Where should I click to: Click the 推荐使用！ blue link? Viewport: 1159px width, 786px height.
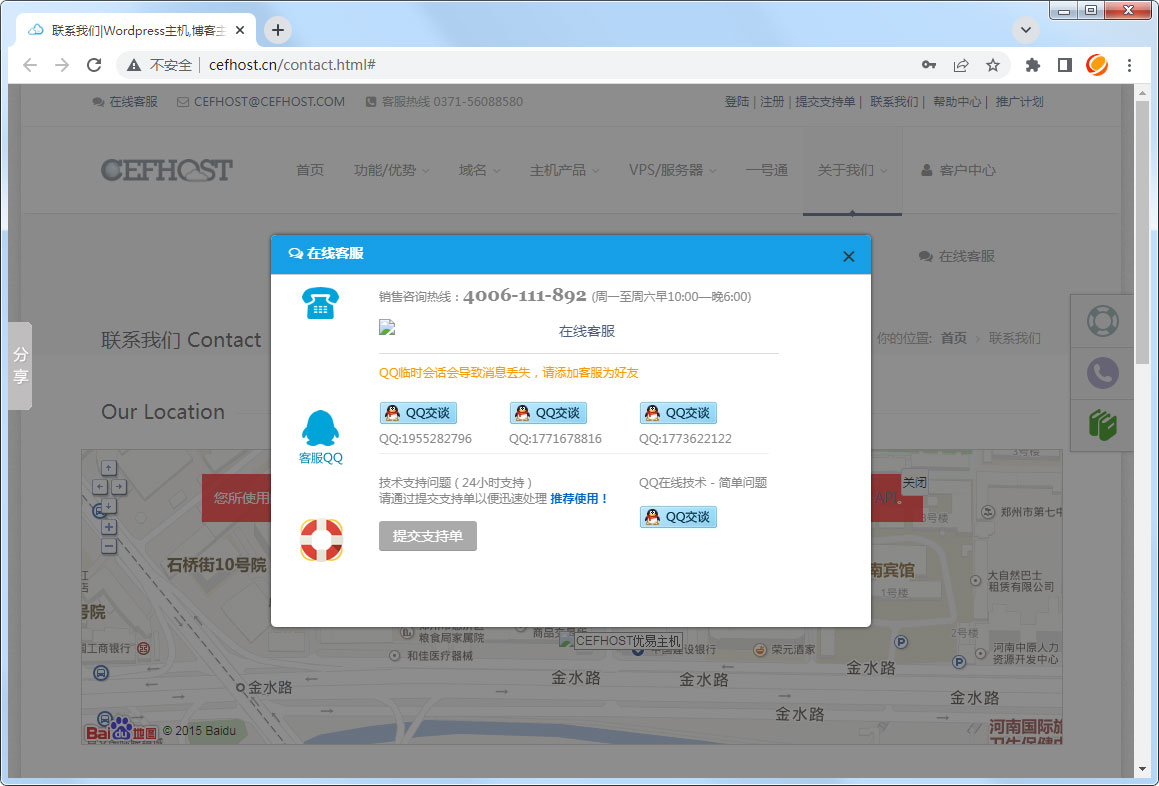click(580, 498)
